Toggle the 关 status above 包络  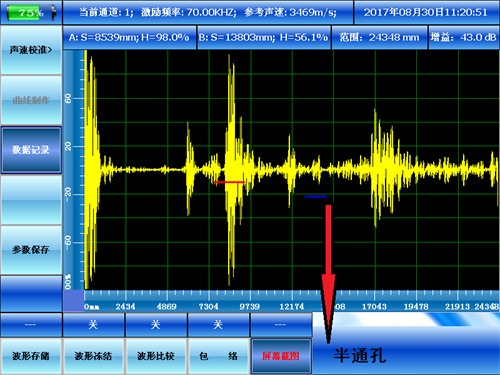(x=218, y=325)
